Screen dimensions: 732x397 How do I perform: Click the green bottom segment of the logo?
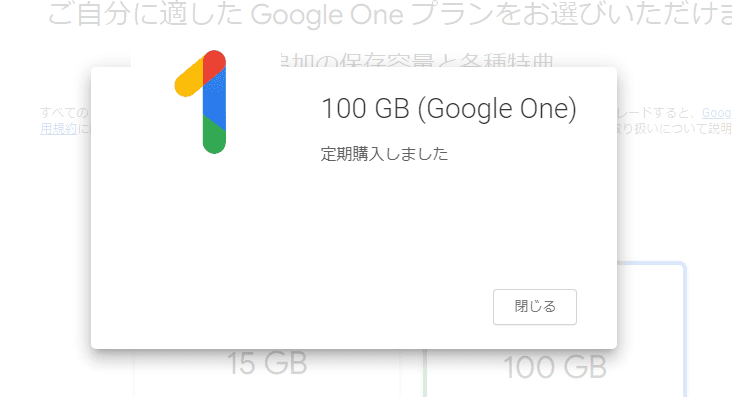[214, 135]
